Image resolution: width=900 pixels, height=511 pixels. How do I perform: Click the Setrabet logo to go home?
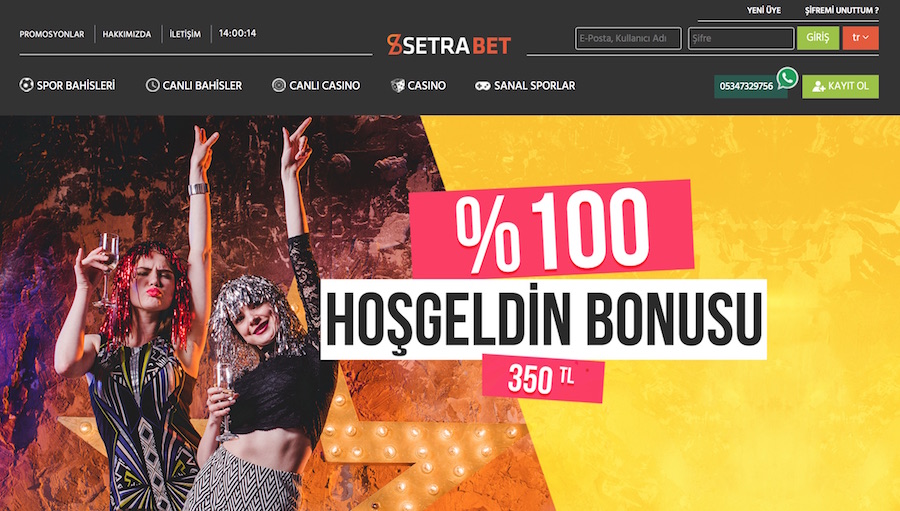pyautogui.click(x=448, y=45)
